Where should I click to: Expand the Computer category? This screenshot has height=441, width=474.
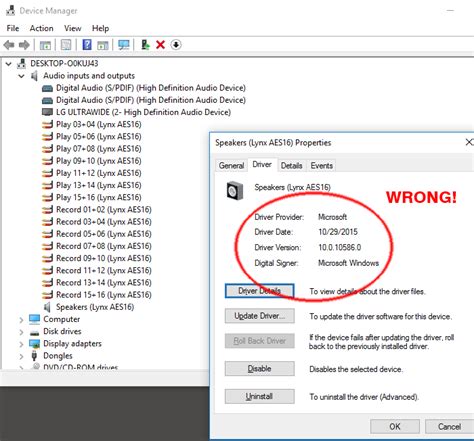point(21,320)
